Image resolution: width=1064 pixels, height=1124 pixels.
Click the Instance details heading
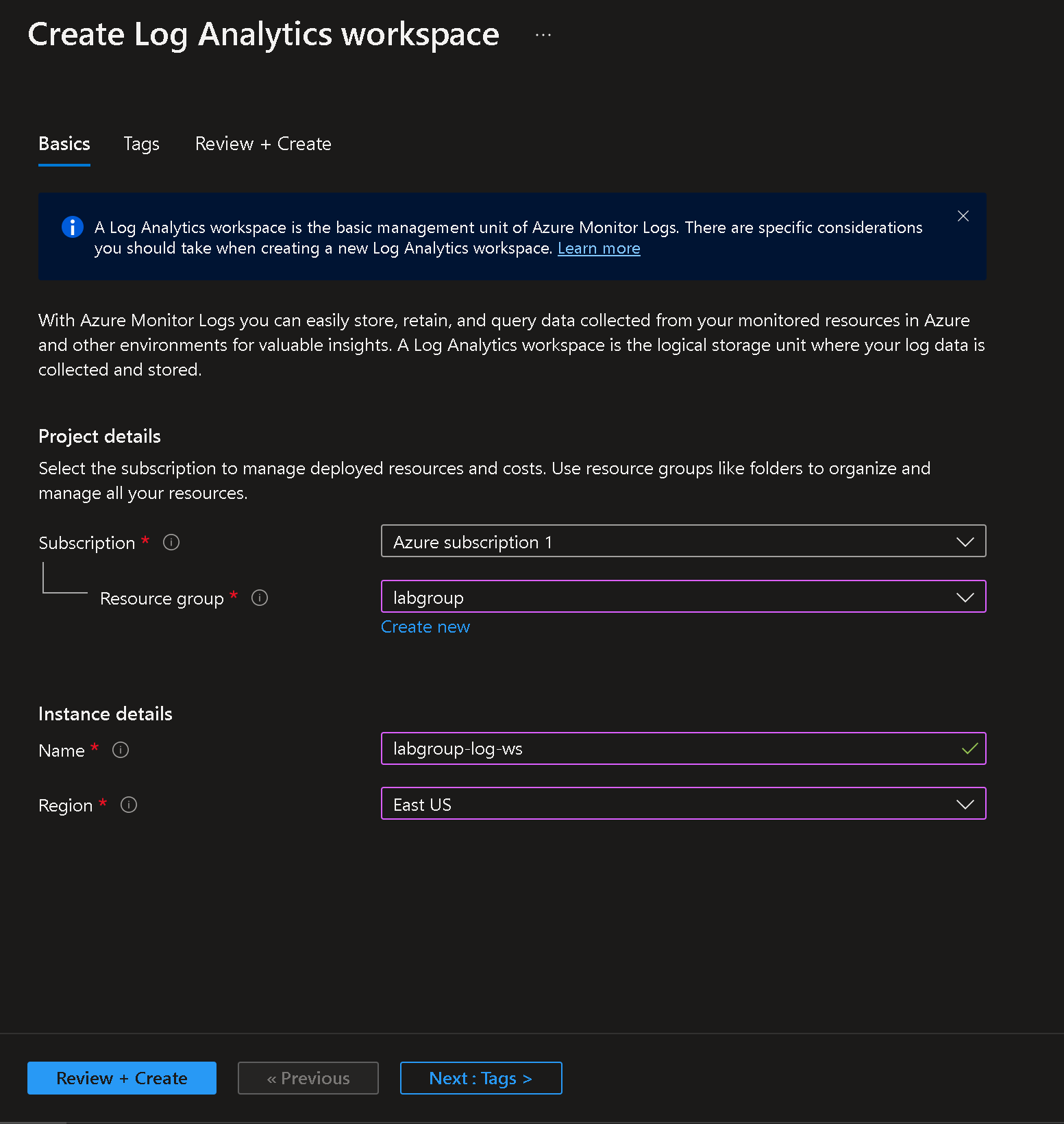click(x=106, y=714)
